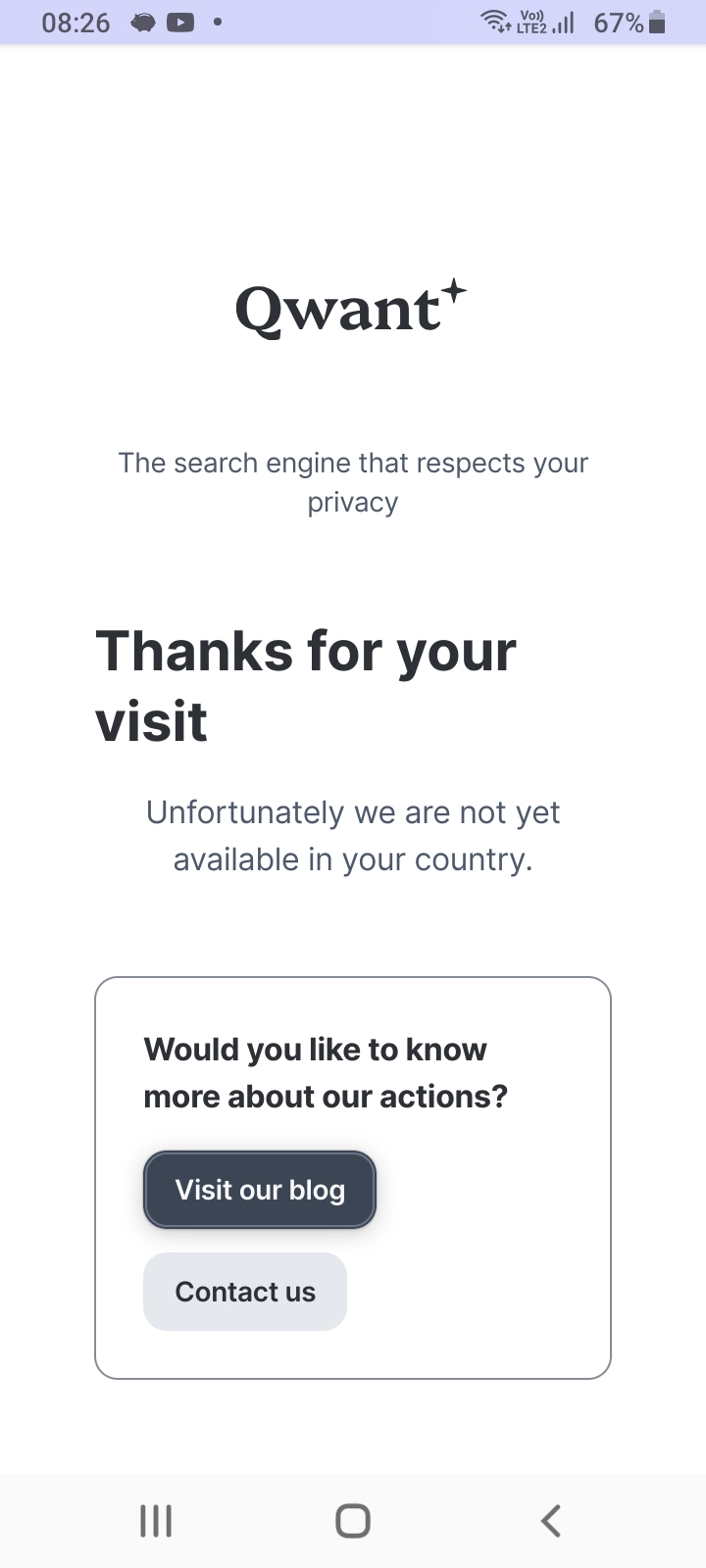Tap the Qwant logo

click(351, 309)
